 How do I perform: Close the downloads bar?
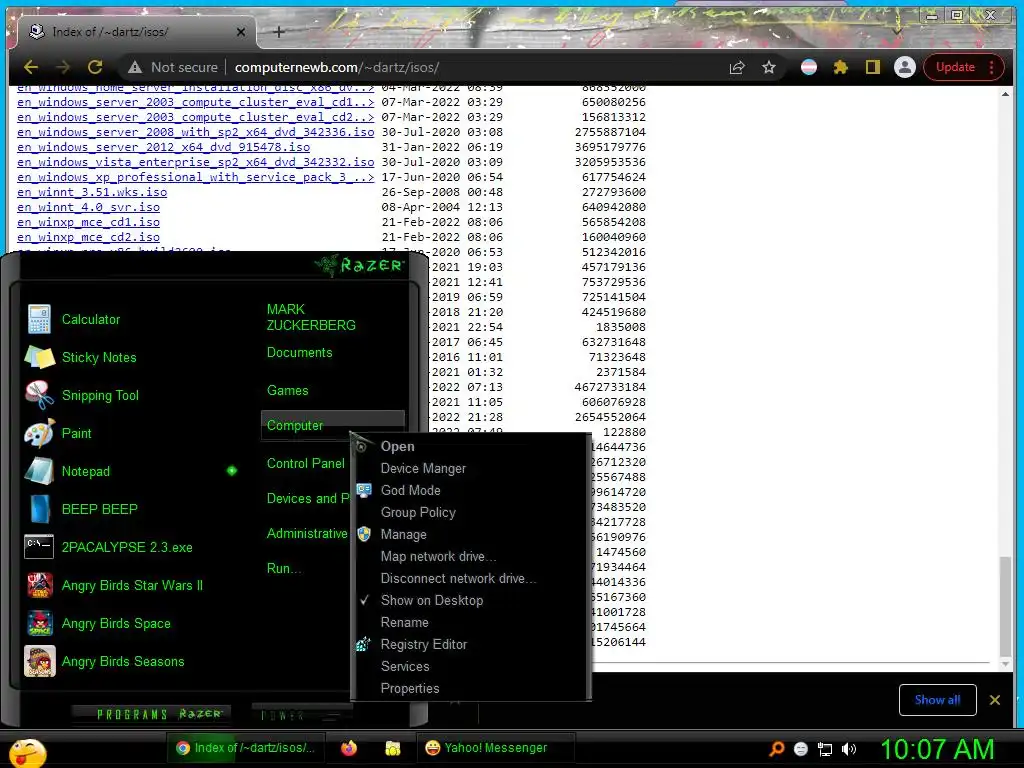pos(995,700)
